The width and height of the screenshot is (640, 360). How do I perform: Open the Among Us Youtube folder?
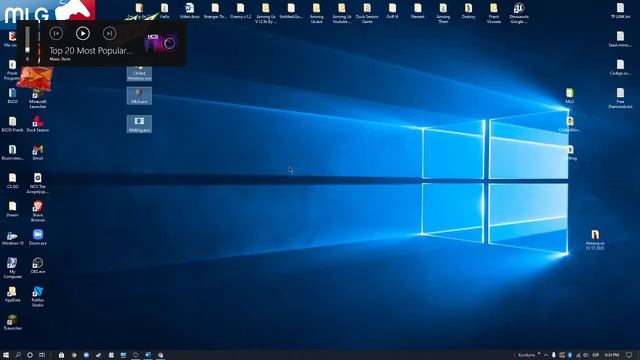(342, 13)
